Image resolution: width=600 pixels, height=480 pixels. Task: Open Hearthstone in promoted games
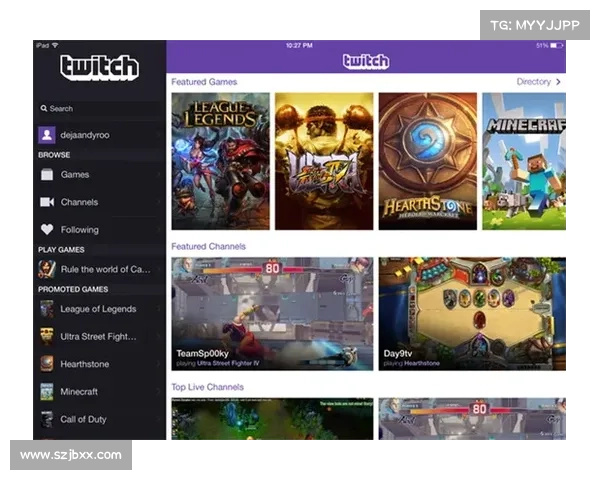click(x=100, y=364)
